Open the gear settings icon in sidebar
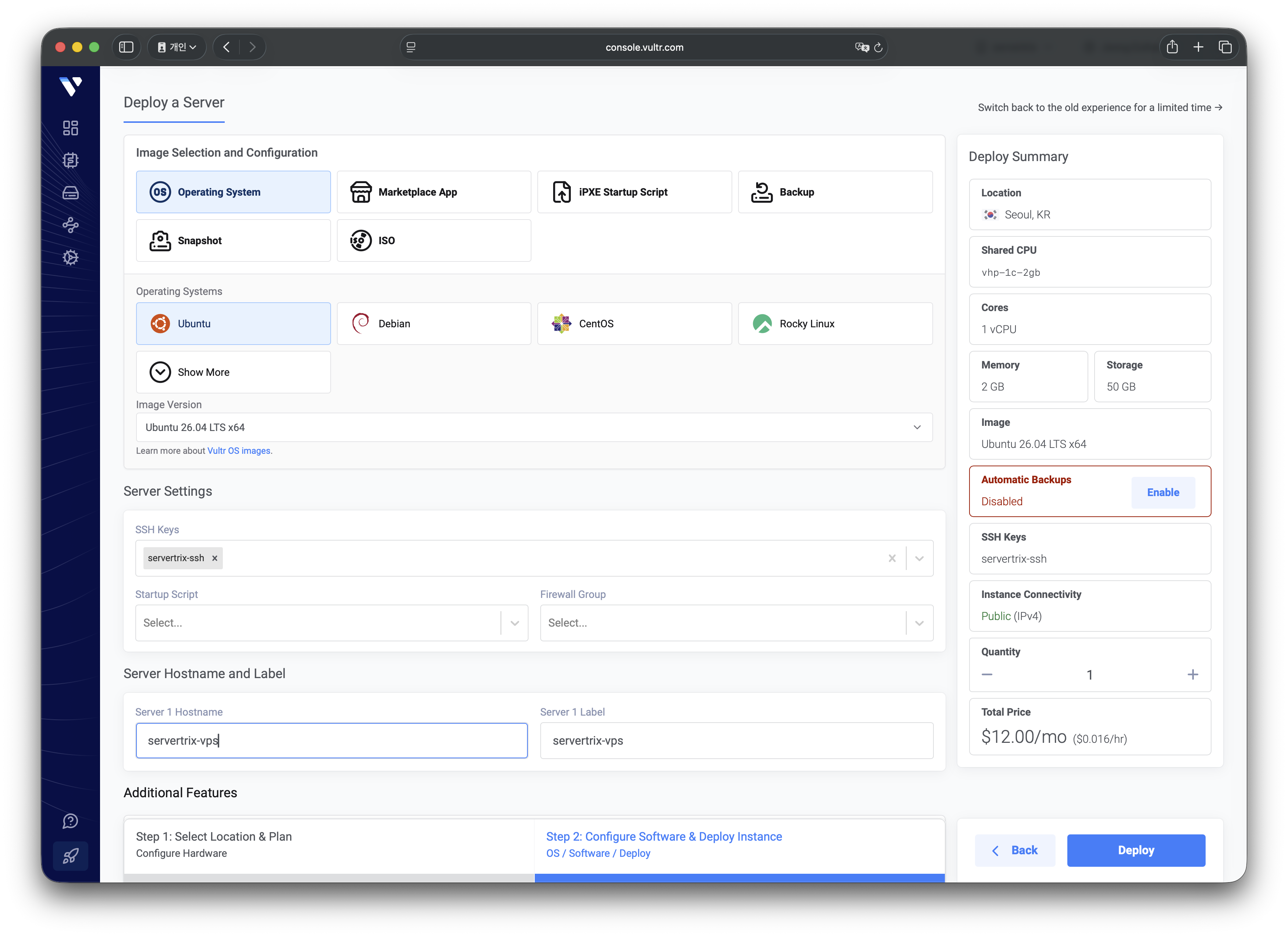 (x=70, y=257)
